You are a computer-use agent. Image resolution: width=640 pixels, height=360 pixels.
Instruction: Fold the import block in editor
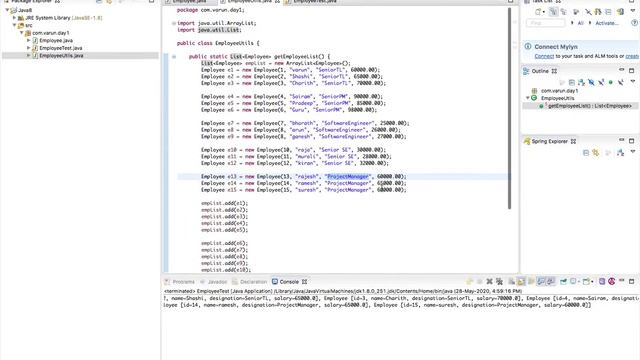click(174, 23)
